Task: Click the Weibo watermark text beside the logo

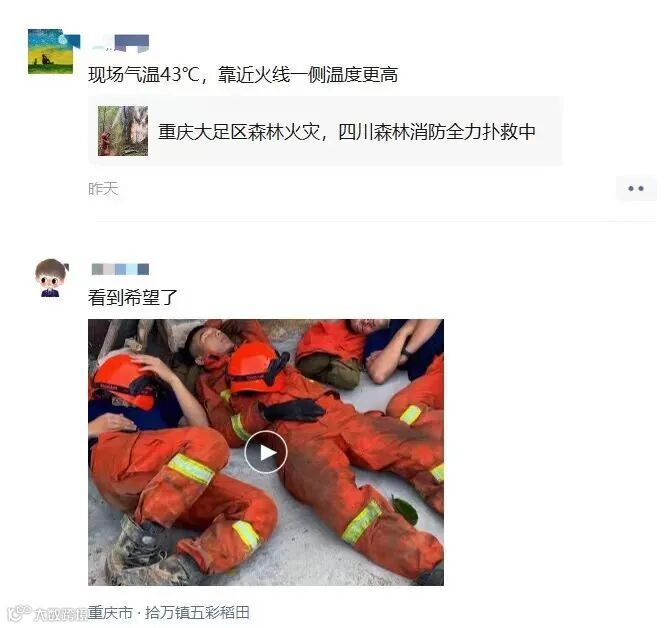Action: (61, 614)
